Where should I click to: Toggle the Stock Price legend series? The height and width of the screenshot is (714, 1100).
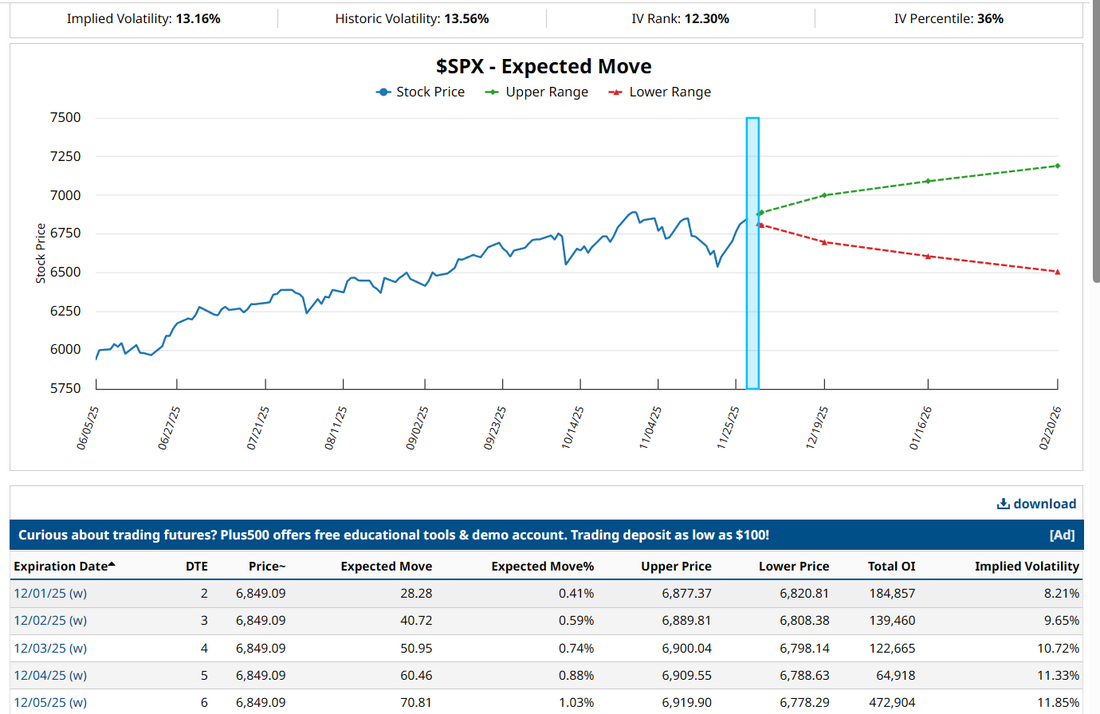point(420,92)
